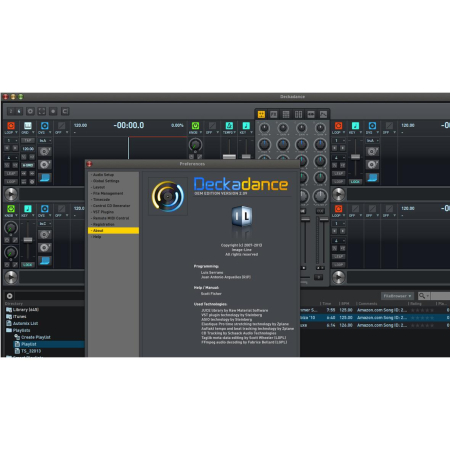This screenshot has width=450, height=450.
Task: Select the Library folder in the directory tree
Action: click(22, 310)
